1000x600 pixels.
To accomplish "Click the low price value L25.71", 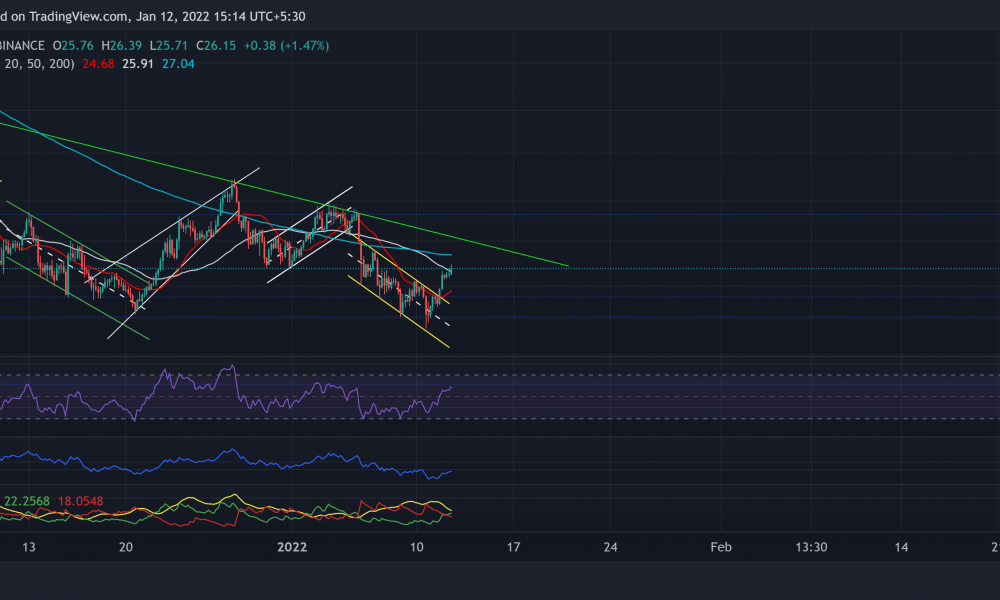I will 168,46.
